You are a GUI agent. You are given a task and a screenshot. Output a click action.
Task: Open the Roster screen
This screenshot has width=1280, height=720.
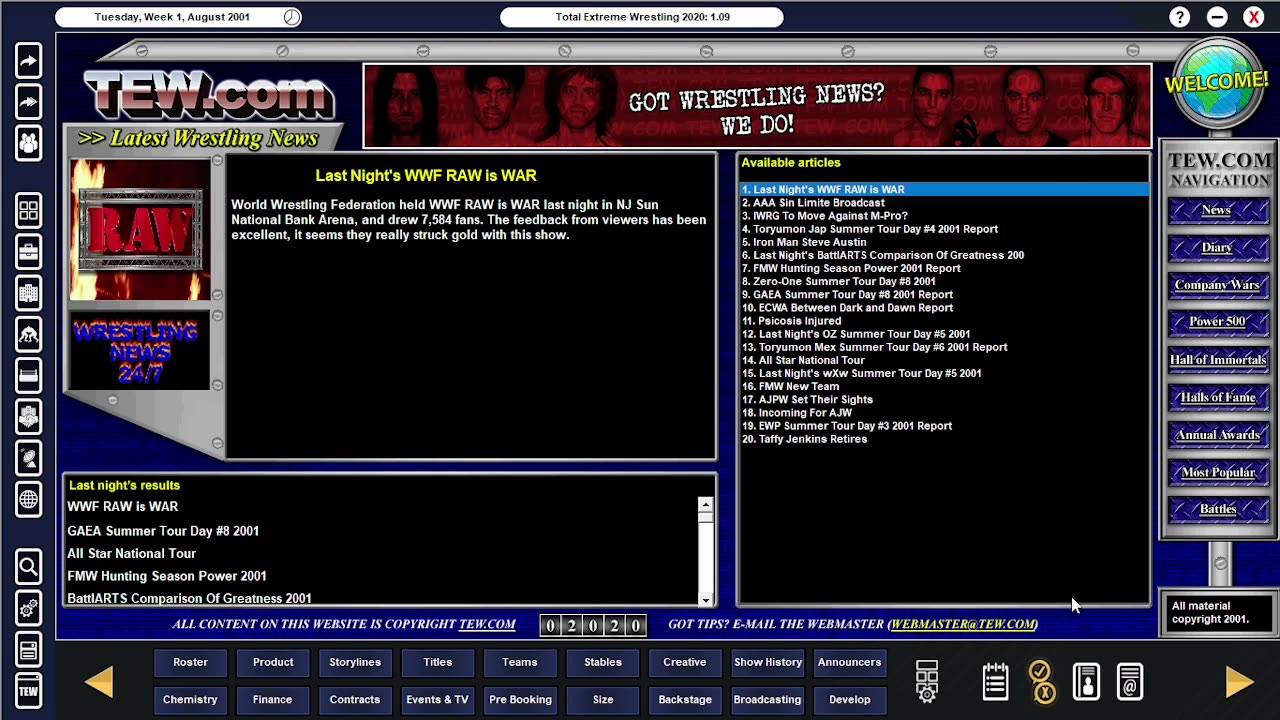click(190, 662)
